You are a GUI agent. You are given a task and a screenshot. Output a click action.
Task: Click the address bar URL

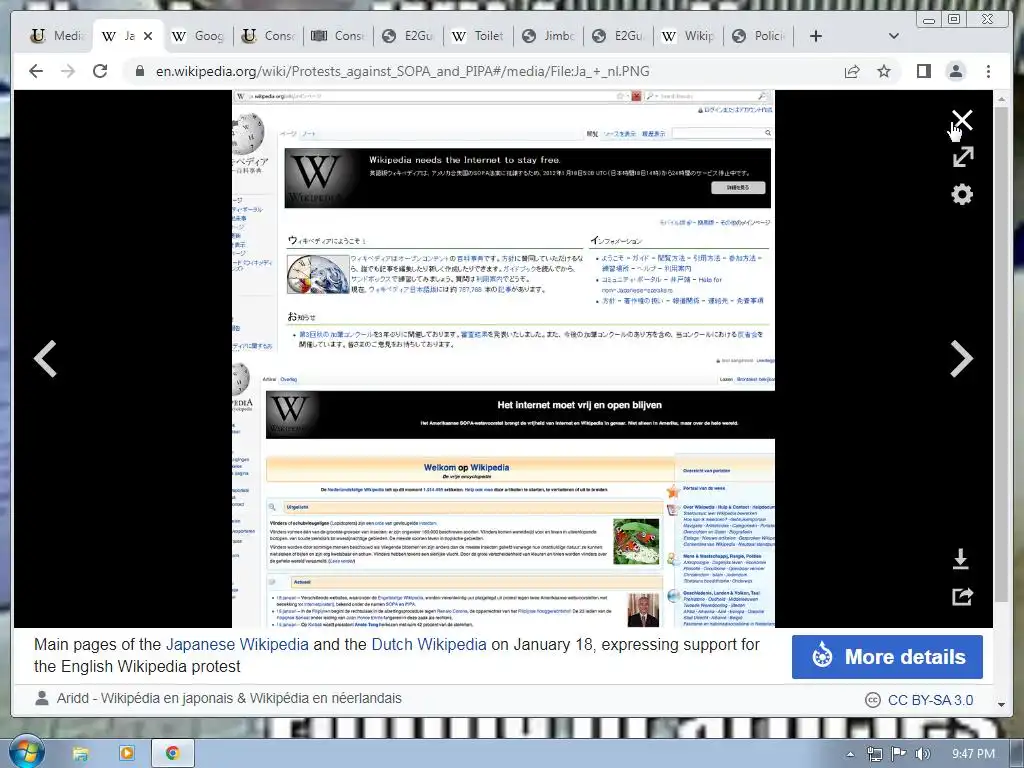402,71
